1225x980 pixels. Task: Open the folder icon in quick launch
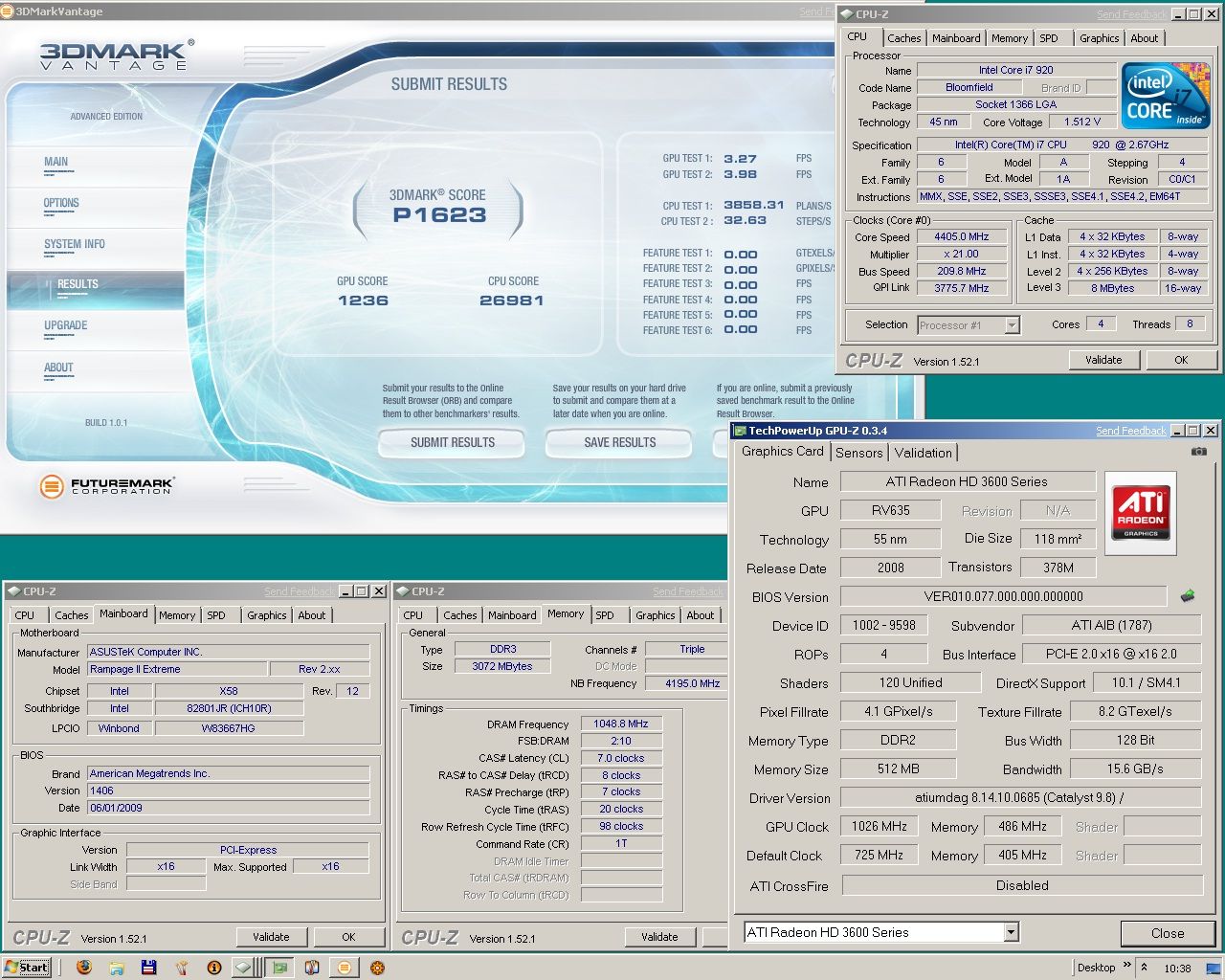117,968
